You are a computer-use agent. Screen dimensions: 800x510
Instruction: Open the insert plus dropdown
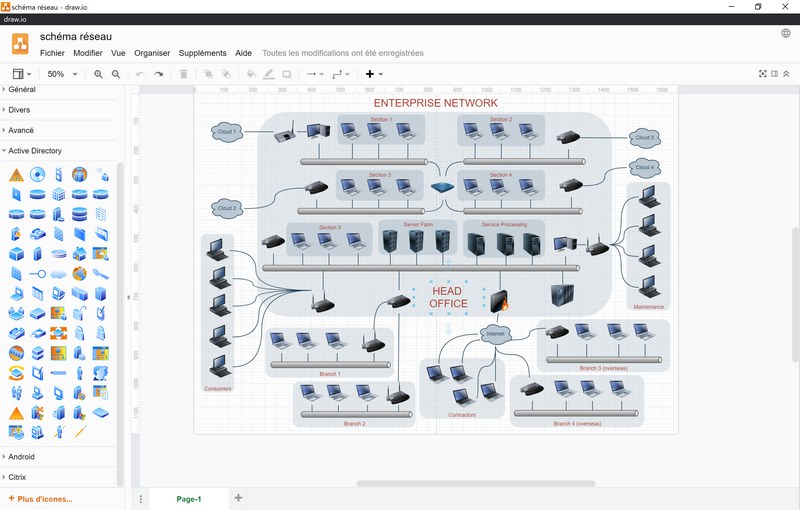tap(374, 74)
